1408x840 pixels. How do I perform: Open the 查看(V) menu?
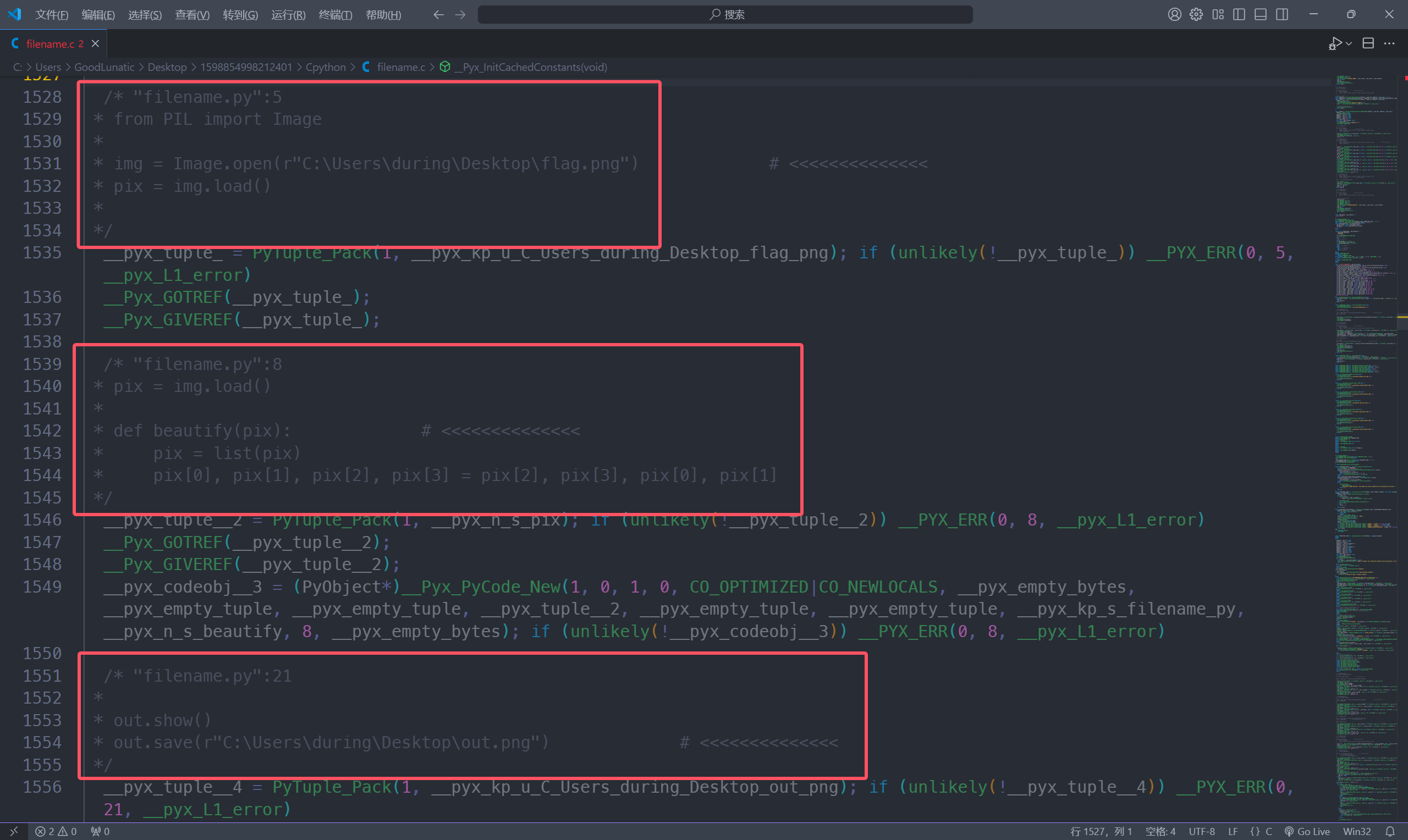(192, 15)
